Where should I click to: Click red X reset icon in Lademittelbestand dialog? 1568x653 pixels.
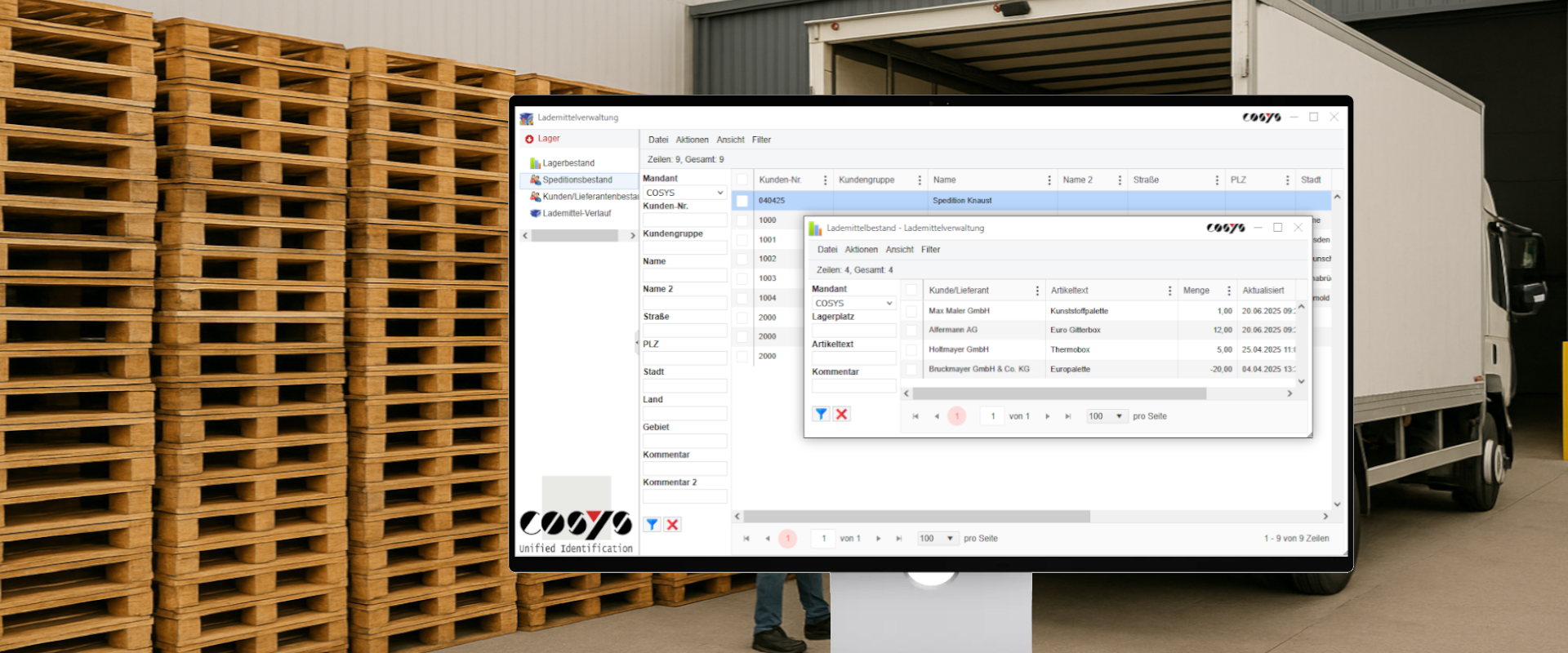[x=842, y=414]
